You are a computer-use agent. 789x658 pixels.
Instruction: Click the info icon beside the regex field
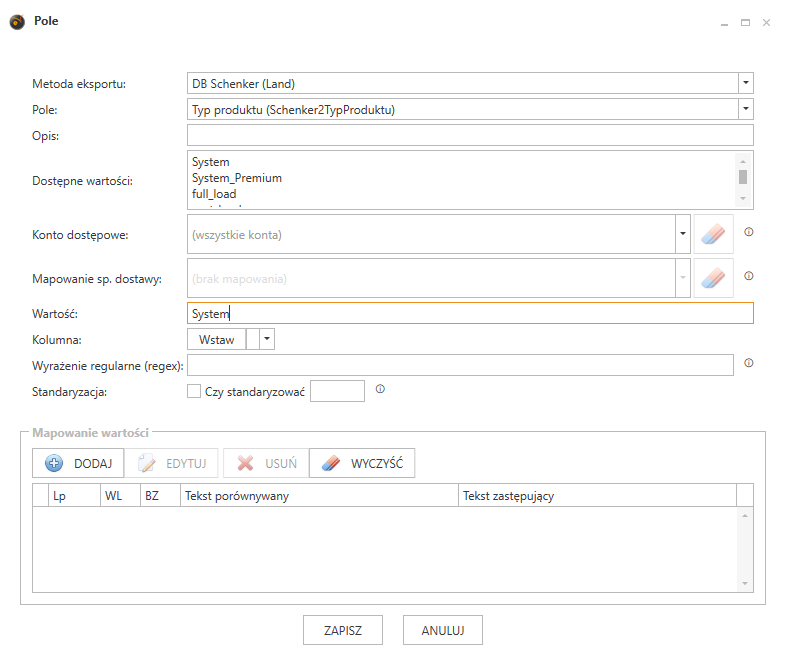(x=749, y=363)
